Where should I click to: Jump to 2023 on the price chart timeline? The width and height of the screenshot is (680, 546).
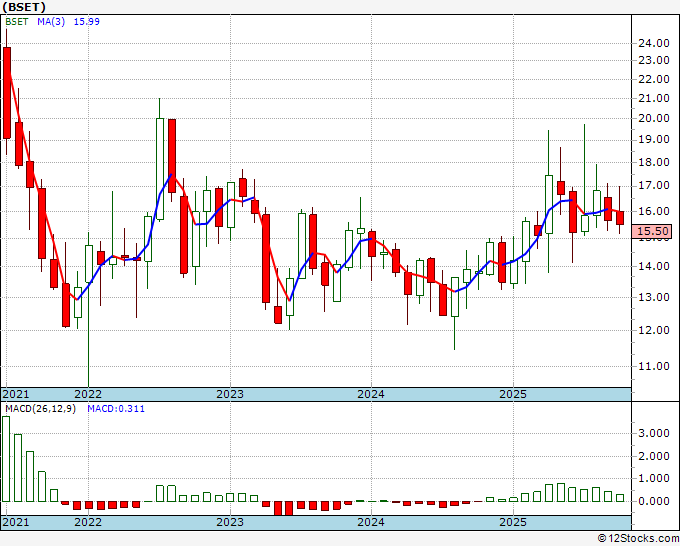point(230,394)
